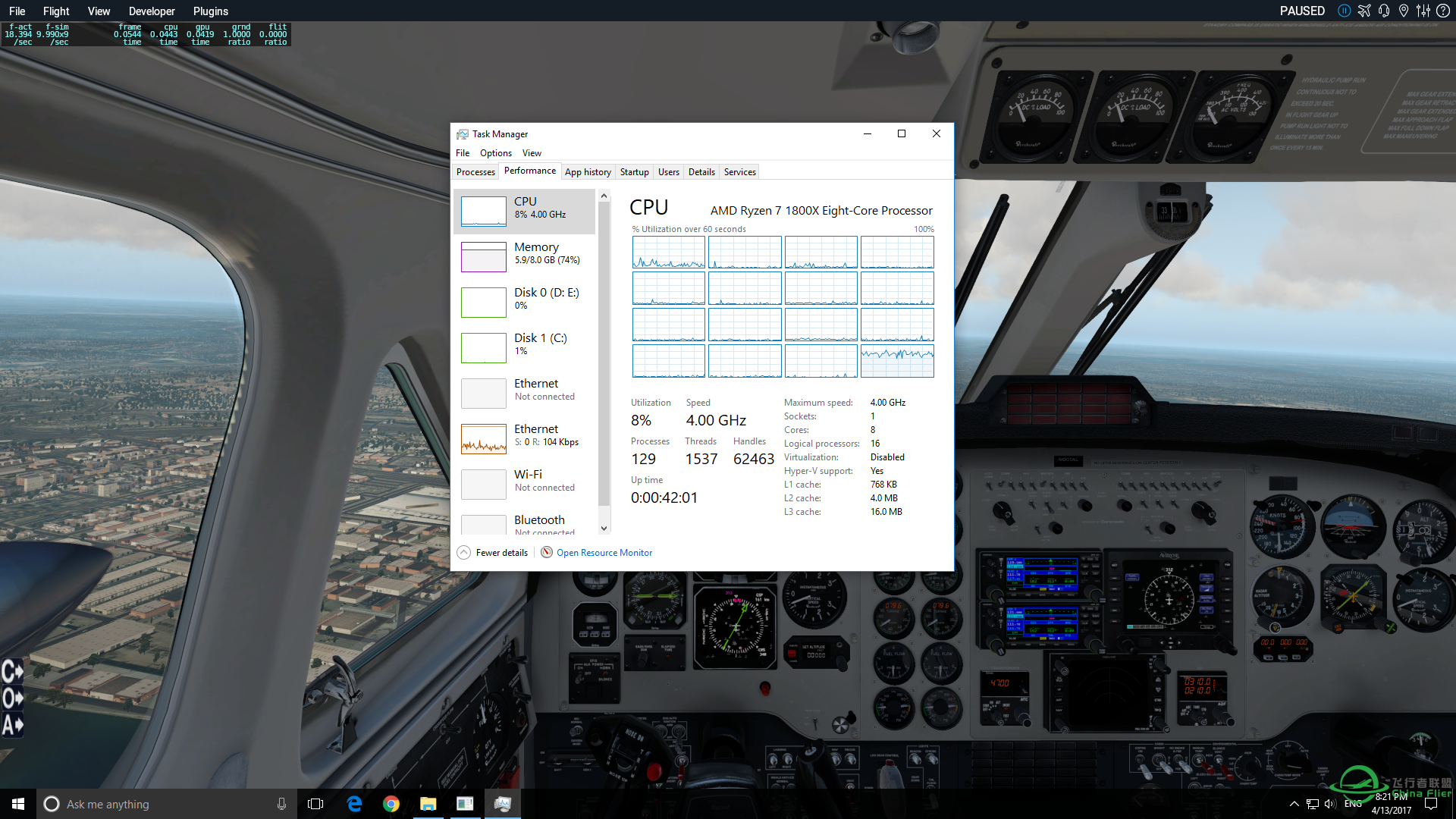Open the ATC headset icon

[x=1384, y=11]
